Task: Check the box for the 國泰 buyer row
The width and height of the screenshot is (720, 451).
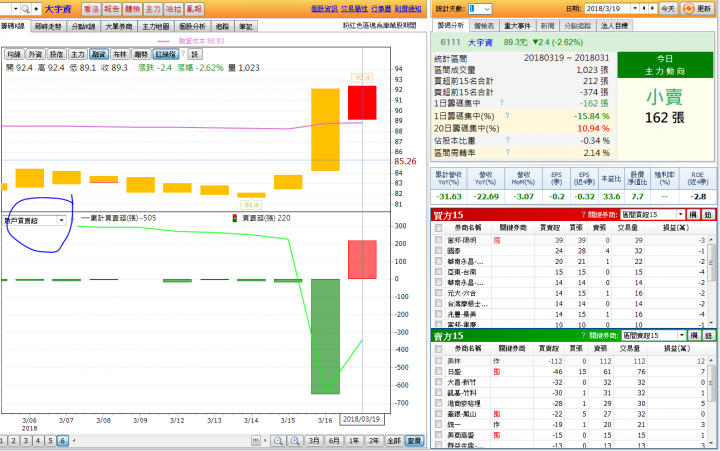Action: point(439,251)
